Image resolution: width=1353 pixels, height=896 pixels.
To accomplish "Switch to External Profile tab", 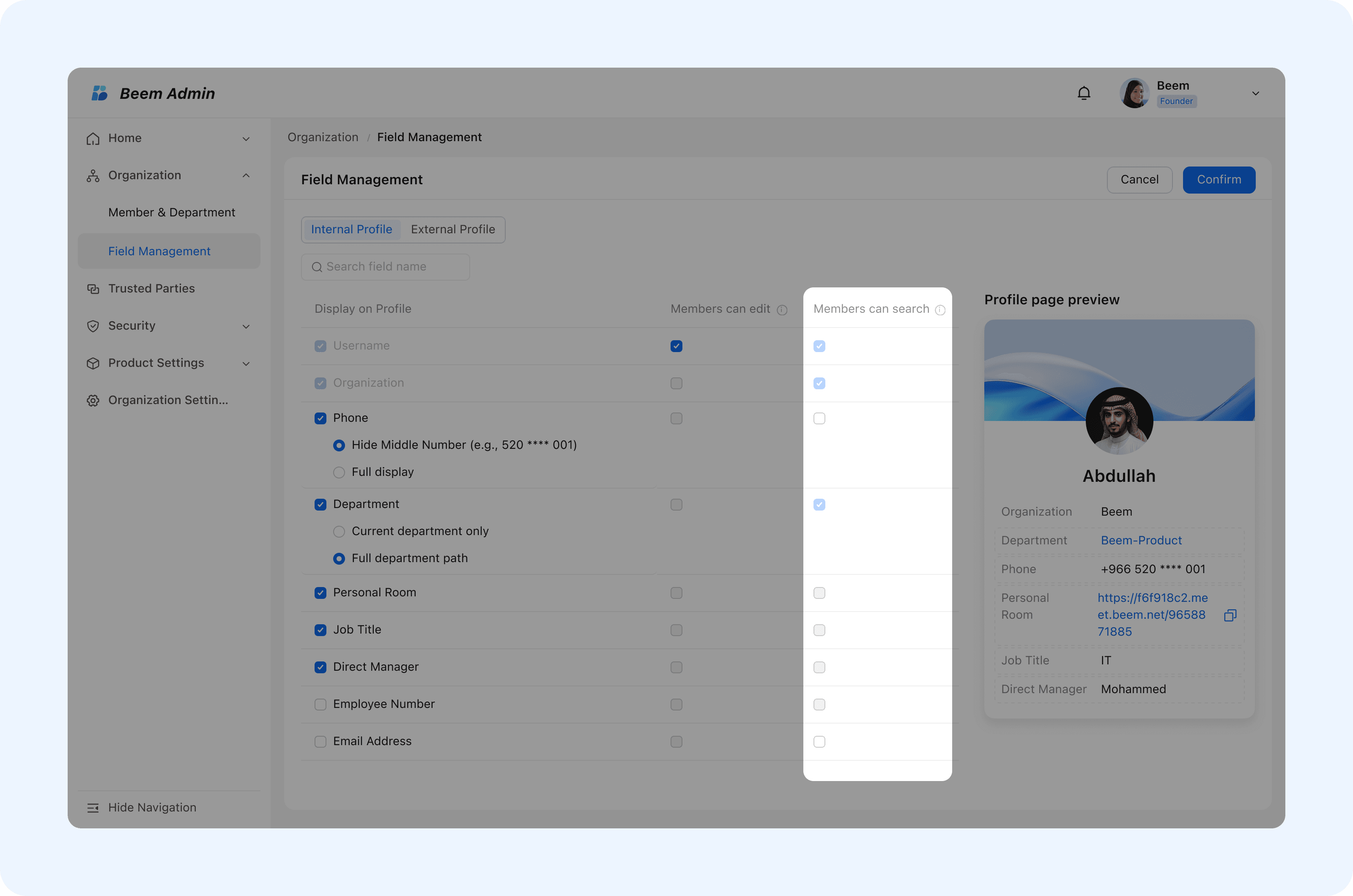I will click(x=453, y=229).
